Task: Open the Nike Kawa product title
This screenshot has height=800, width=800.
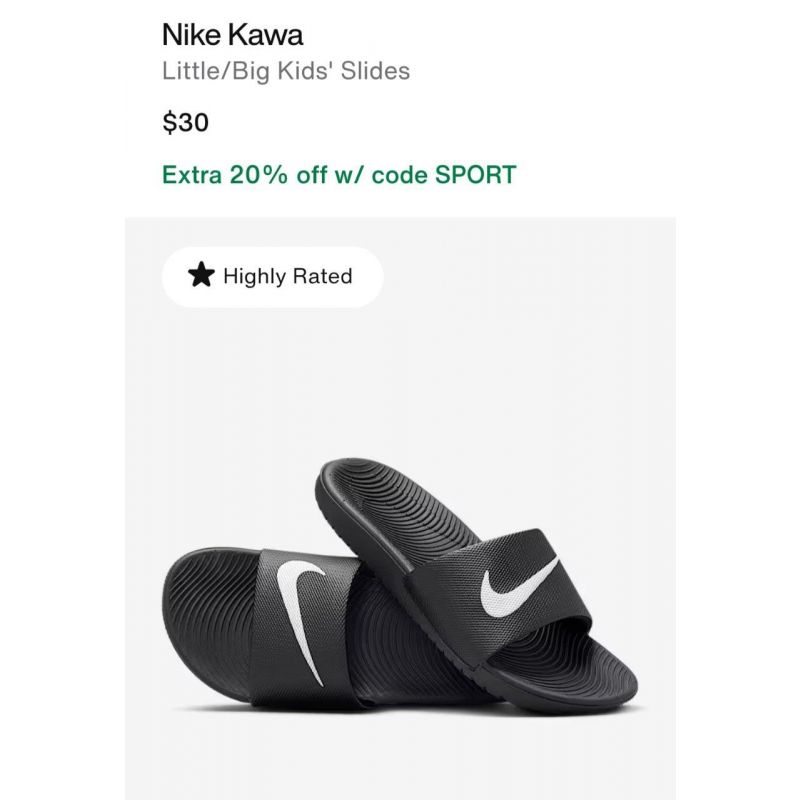Action: 233,35
